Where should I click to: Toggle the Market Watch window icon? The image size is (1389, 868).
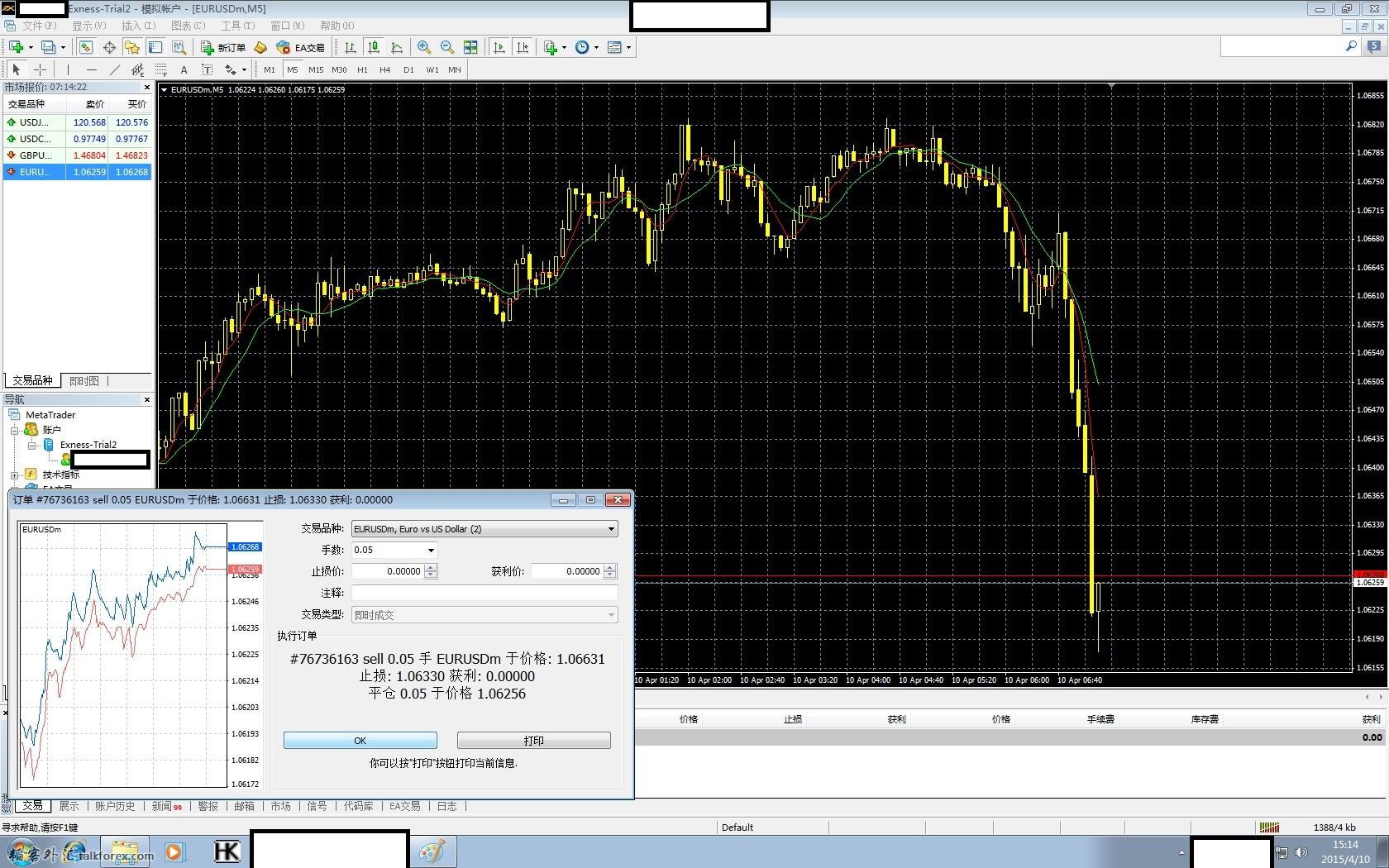[86, 47]
